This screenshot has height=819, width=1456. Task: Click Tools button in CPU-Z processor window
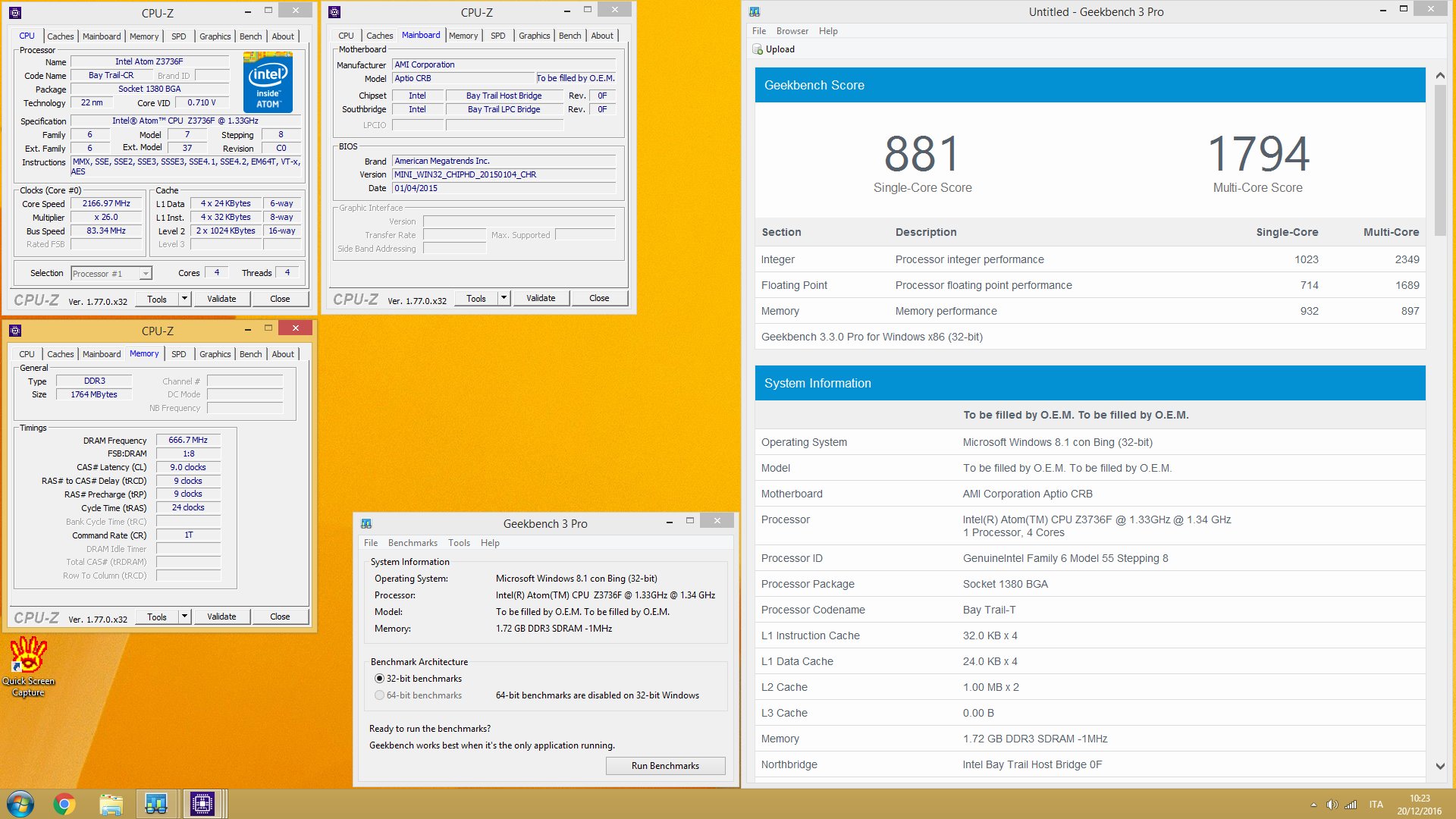tap(157, 299)
